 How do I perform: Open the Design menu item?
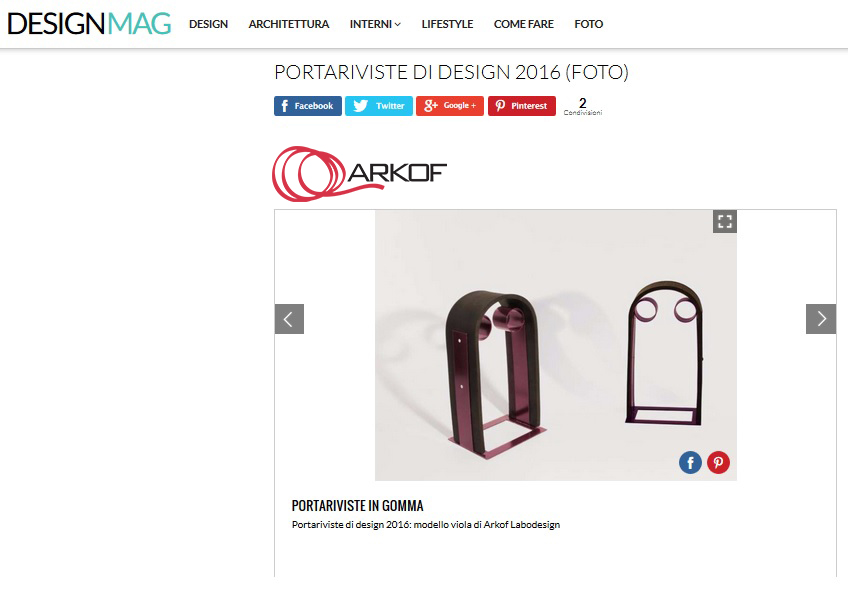208,24
